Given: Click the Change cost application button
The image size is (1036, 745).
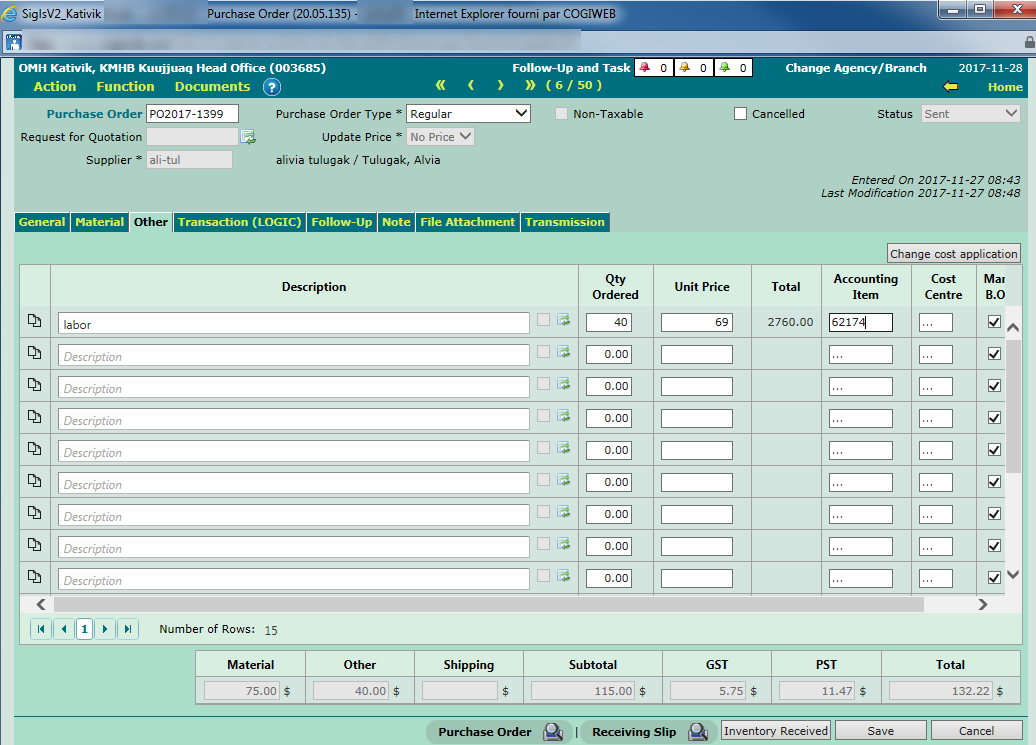Looking at the screenshot, I should click(954, 254).
